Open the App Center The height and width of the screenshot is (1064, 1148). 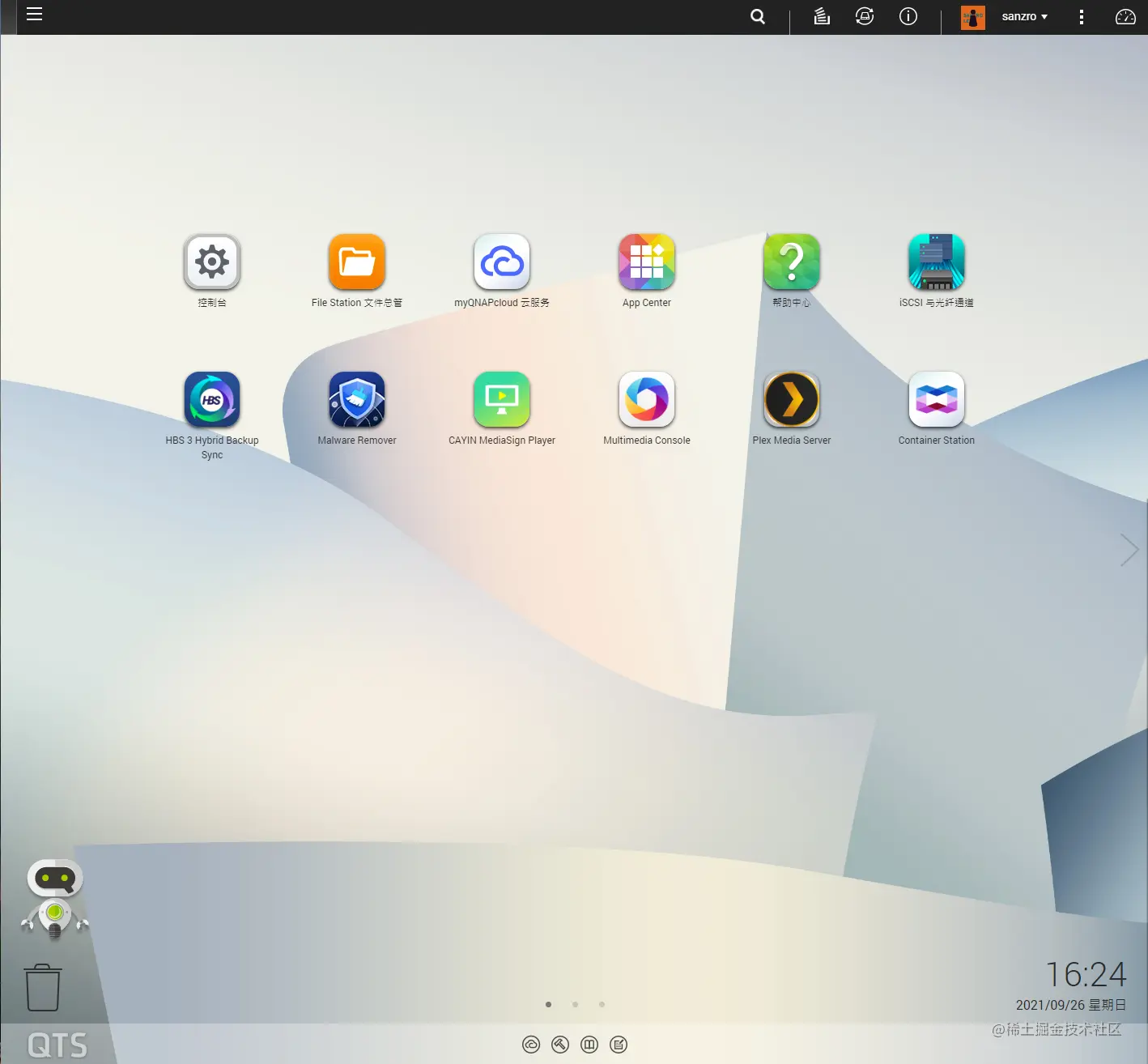646,262
